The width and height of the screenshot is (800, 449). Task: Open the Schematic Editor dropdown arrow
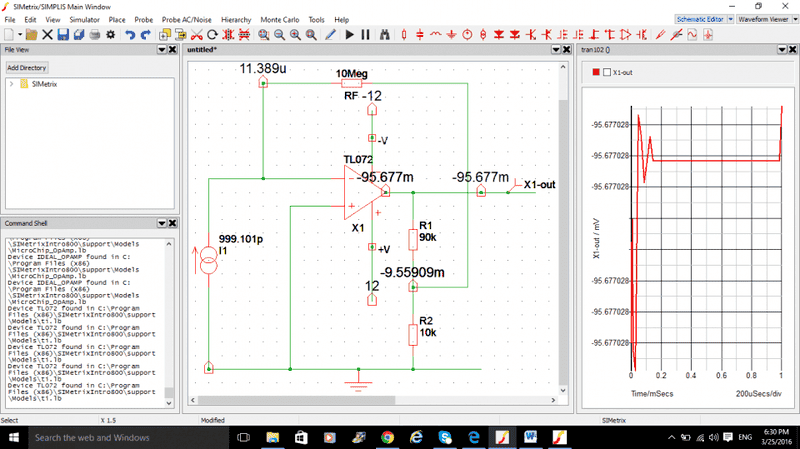731,19
